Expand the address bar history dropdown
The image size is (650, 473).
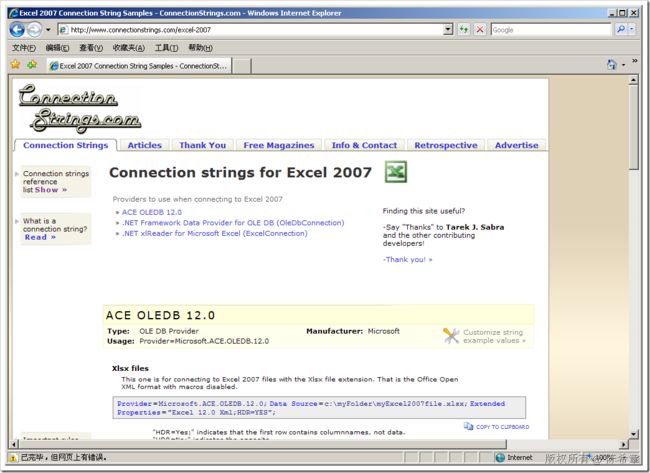pyautogui.click(x=448, y=30)
